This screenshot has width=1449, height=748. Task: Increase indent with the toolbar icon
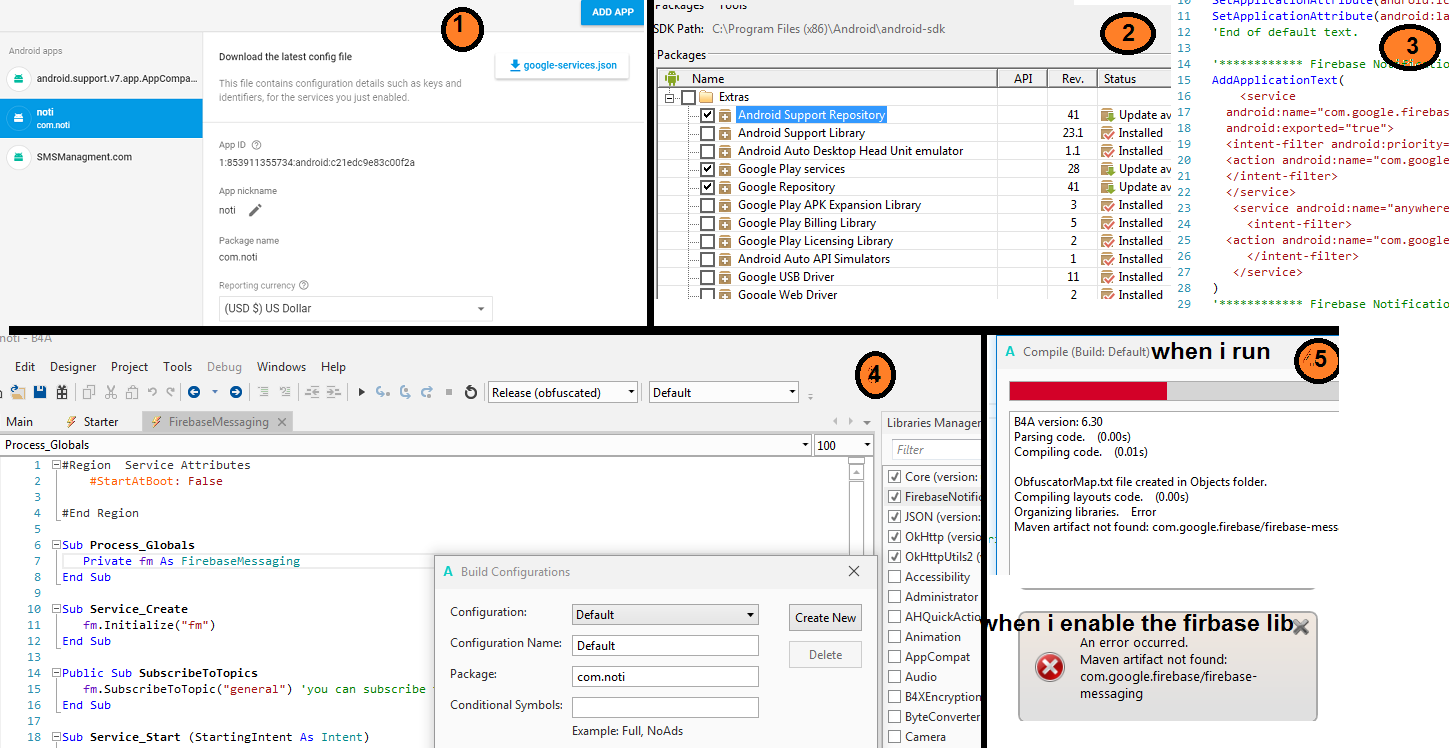(x=334, y=392)
